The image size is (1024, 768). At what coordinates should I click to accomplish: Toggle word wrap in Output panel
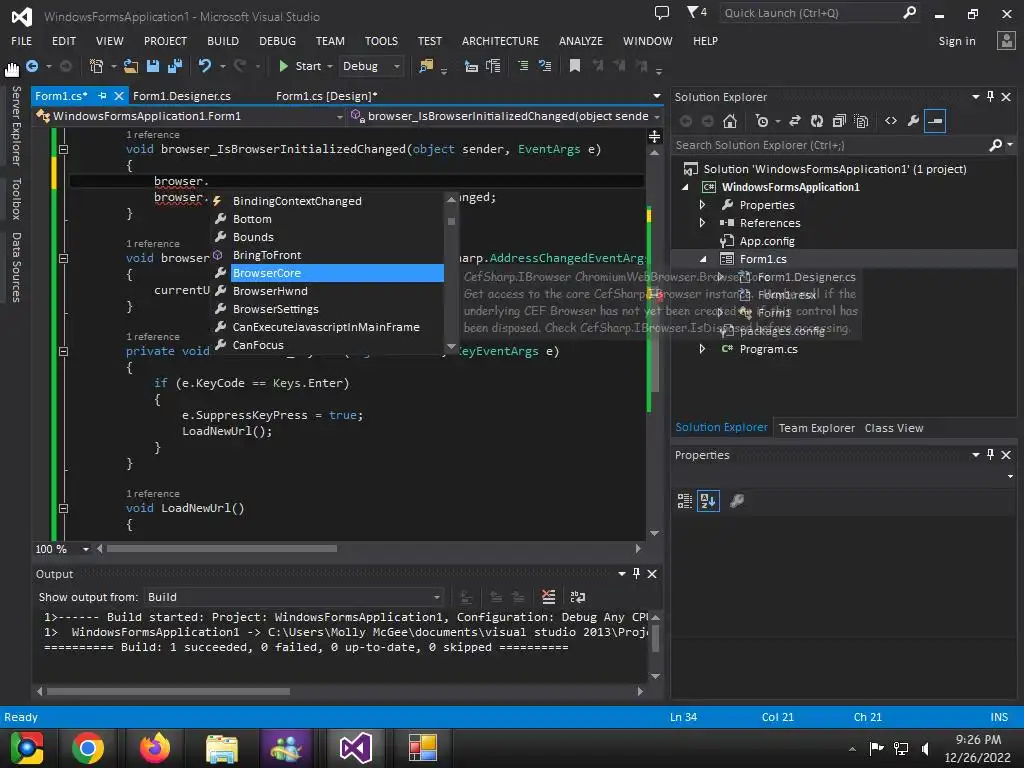pyautogui.click(x=577, y=596)
